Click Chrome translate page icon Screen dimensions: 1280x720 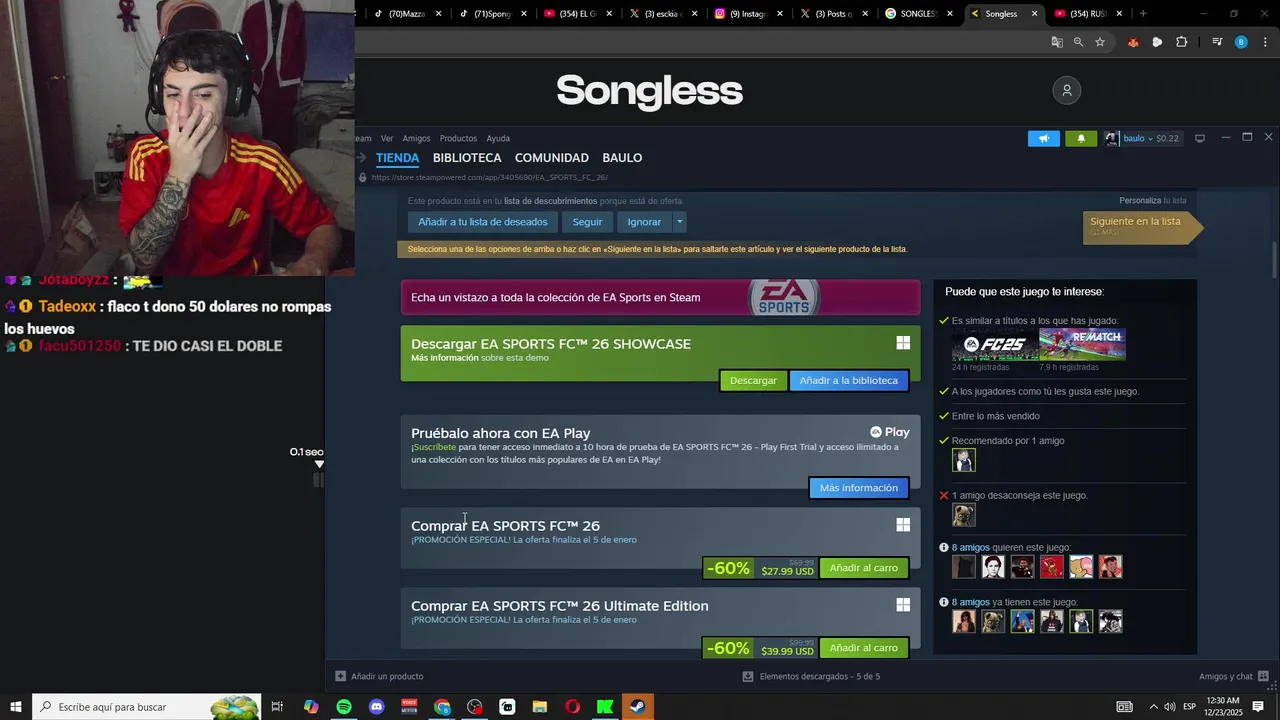point(1057,42)
